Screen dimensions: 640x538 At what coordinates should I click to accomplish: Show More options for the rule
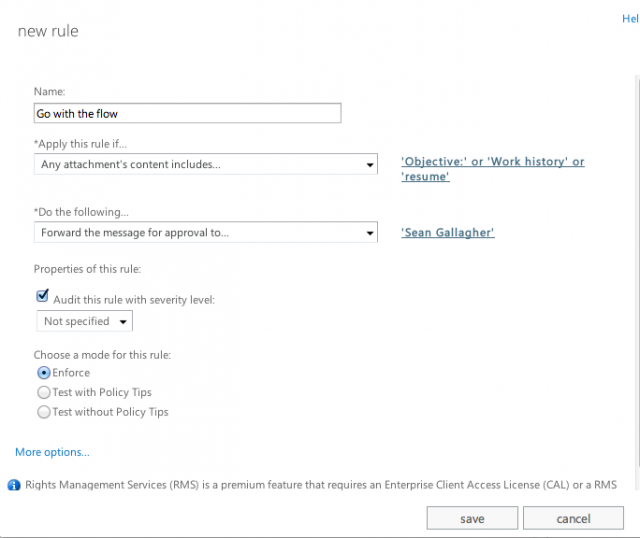point(52,452)
